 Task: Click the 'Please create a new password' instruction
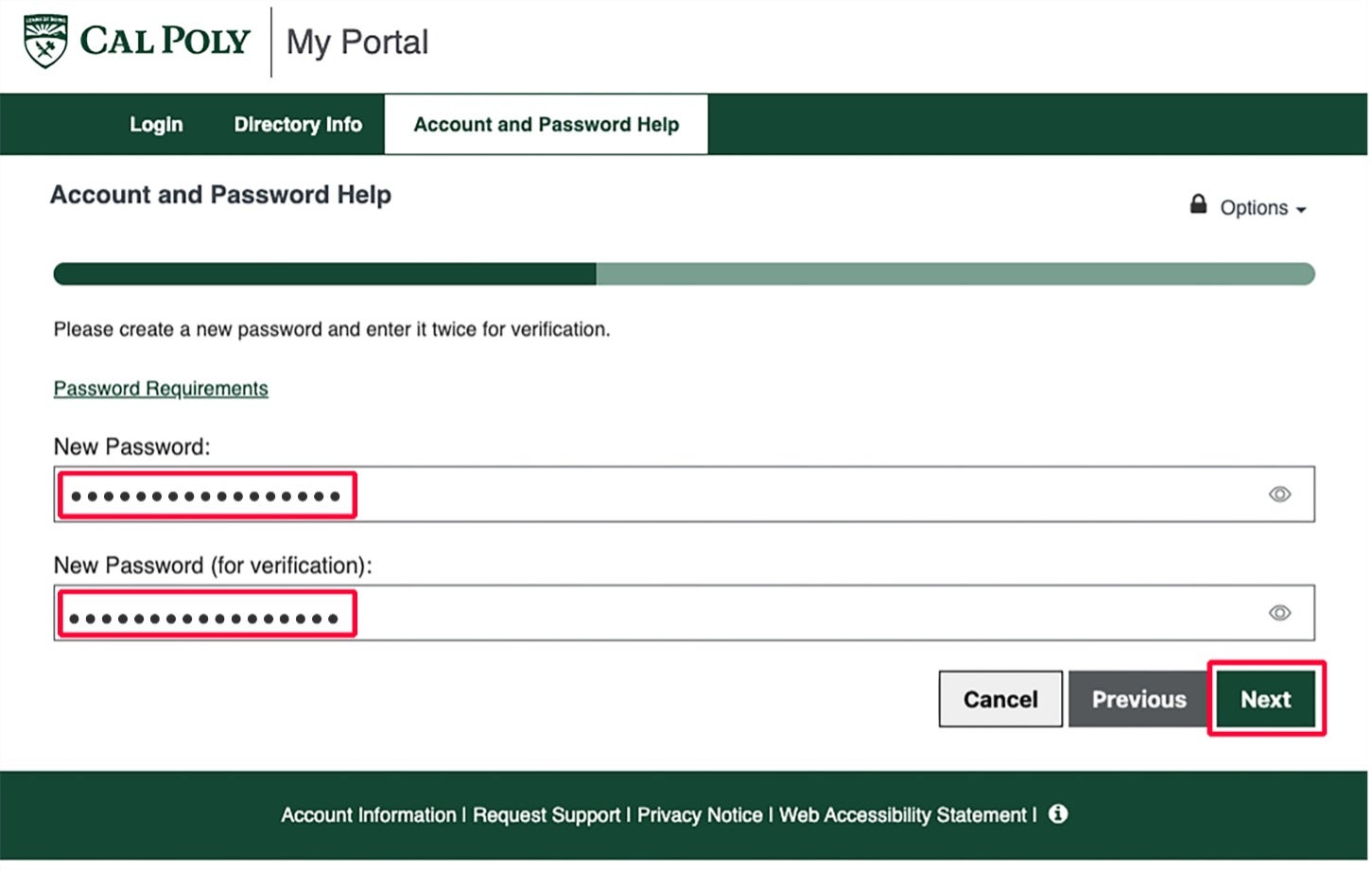tap(333, 330)
